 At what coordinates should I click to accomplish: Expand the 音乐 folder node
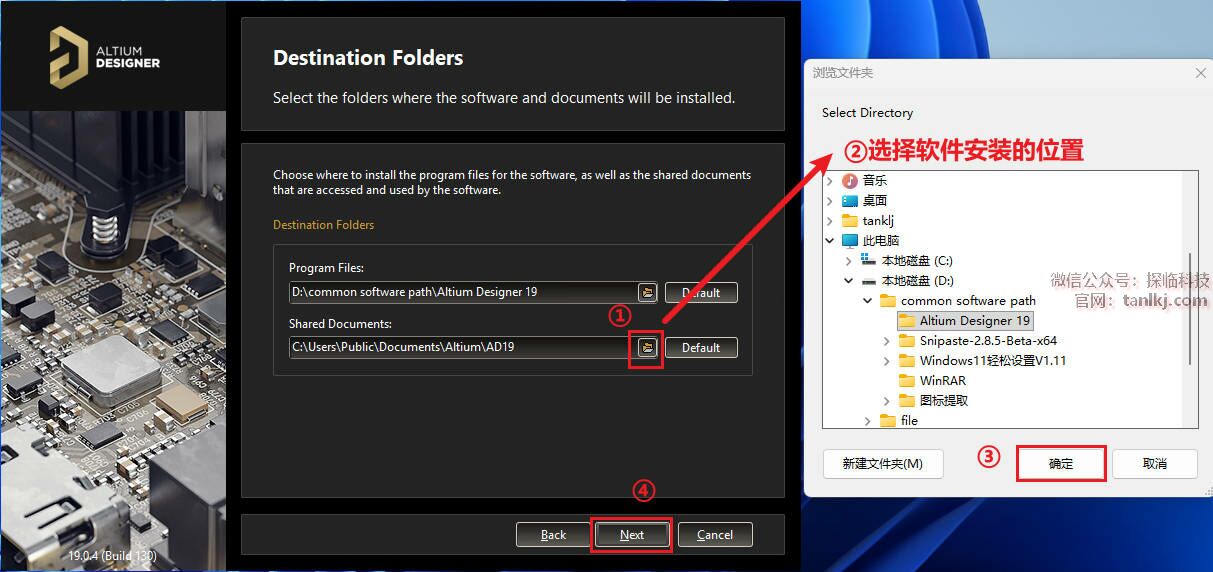[x=830, y=181]
